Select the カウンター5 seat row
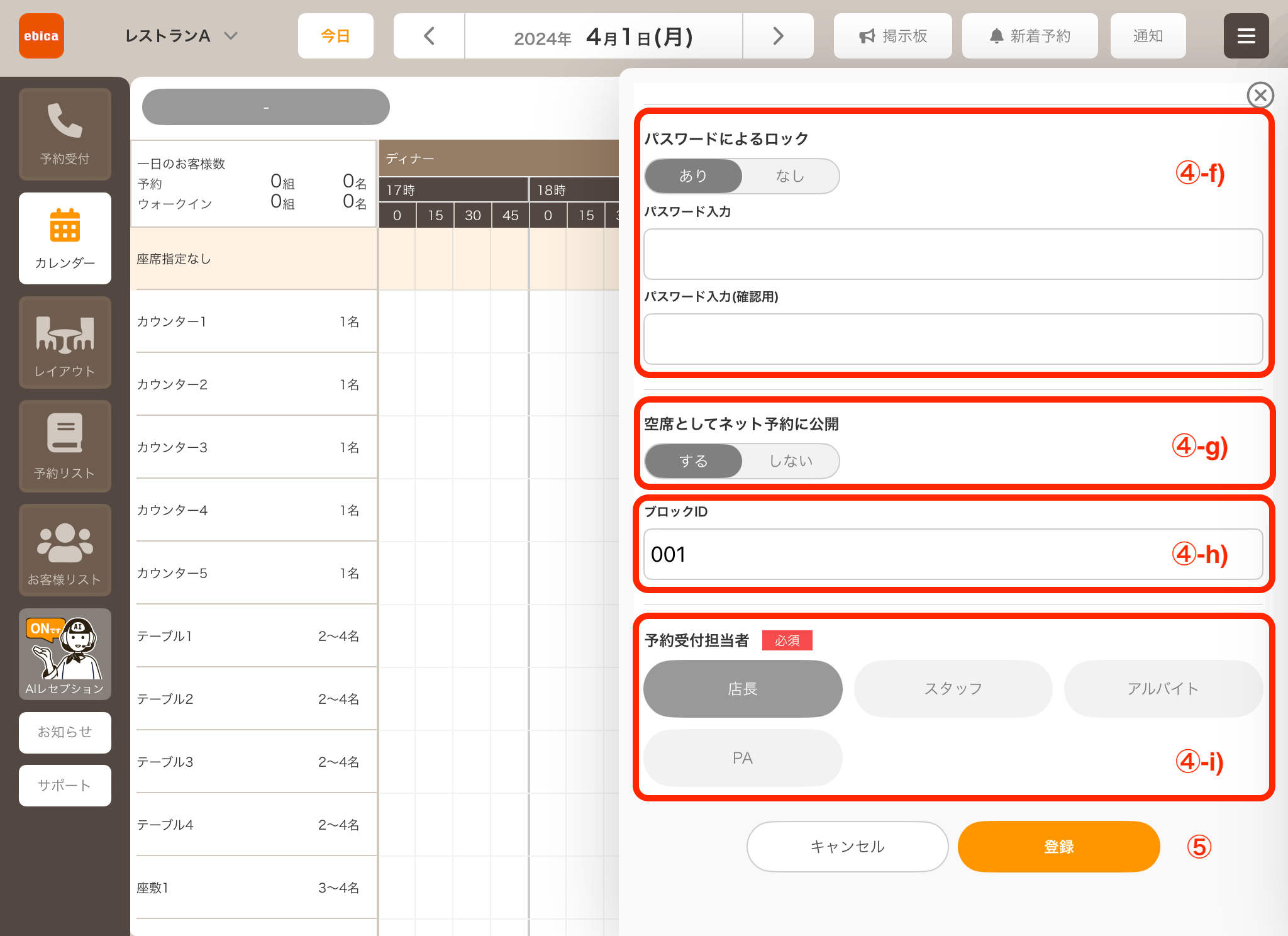Image resolution: width=1288 pixels, height=936 pixels. [x=253, y=573]
